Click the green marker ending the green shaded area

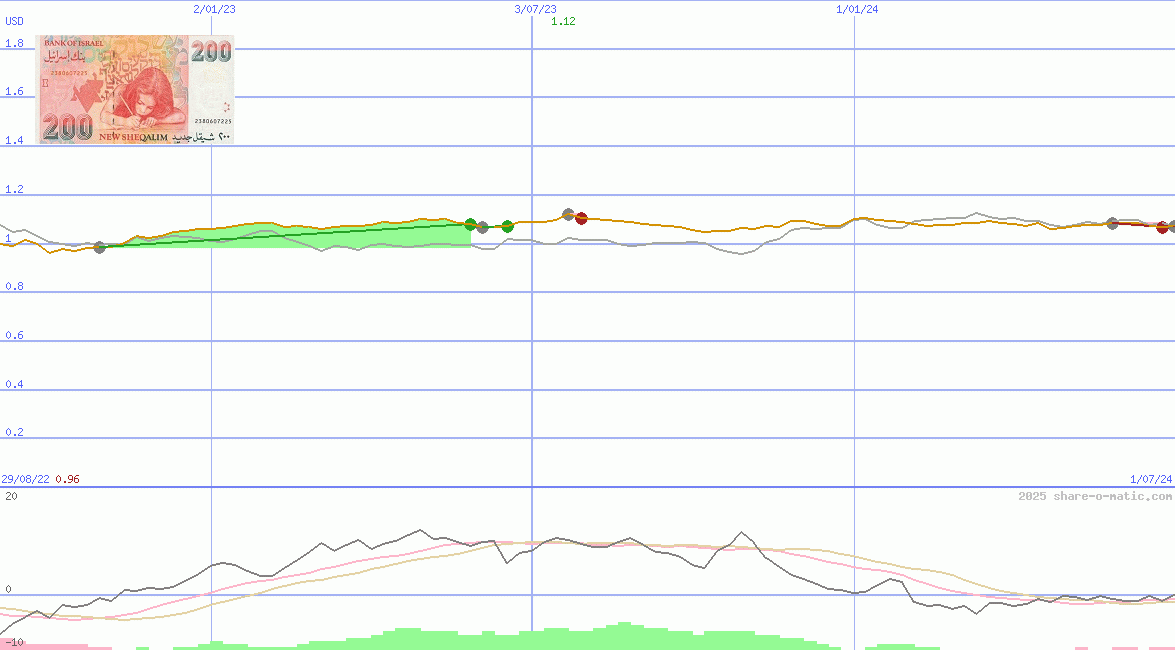point(471,224)
